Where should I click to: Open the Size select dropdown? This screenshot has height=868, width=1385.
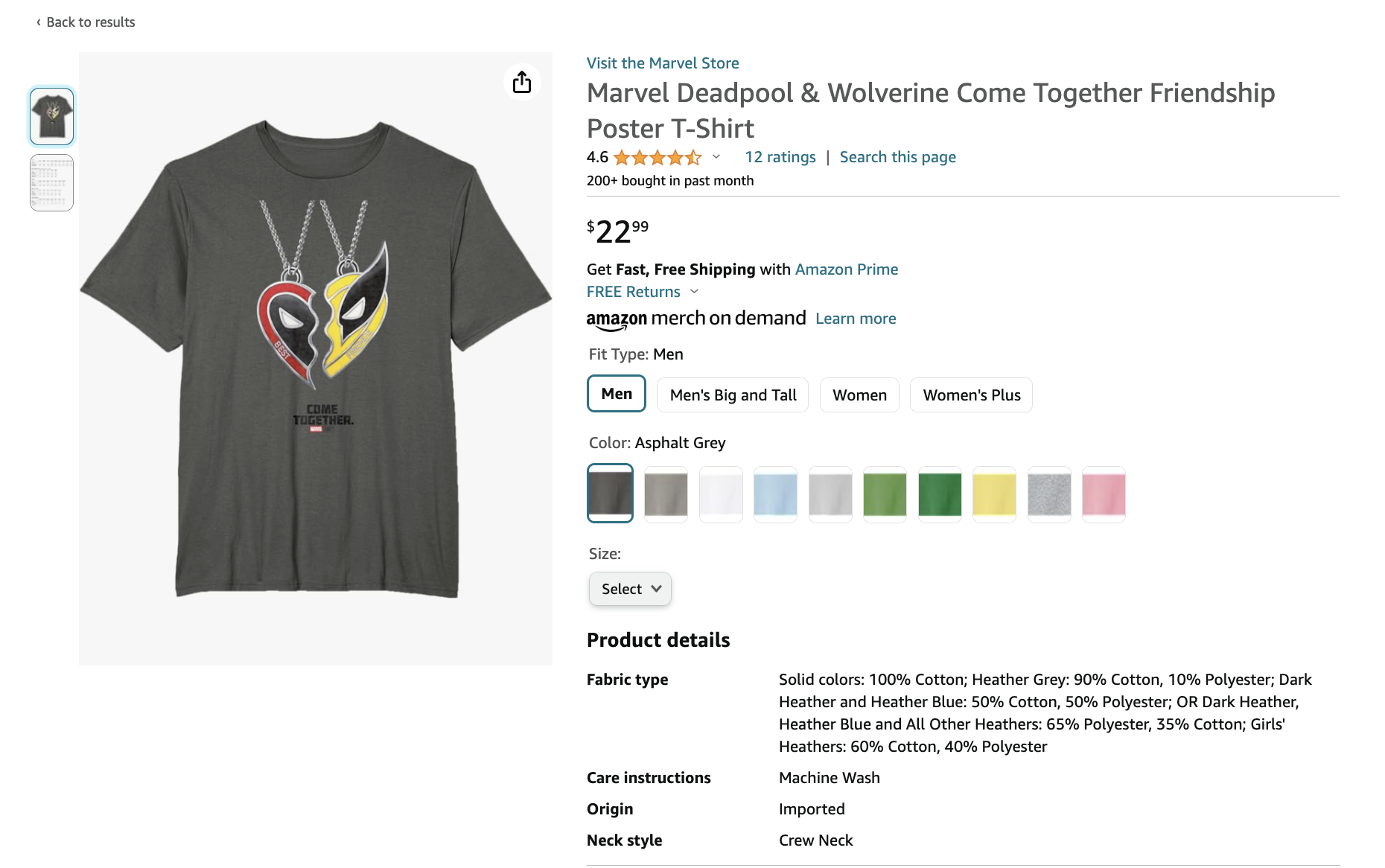pos(630,589)
